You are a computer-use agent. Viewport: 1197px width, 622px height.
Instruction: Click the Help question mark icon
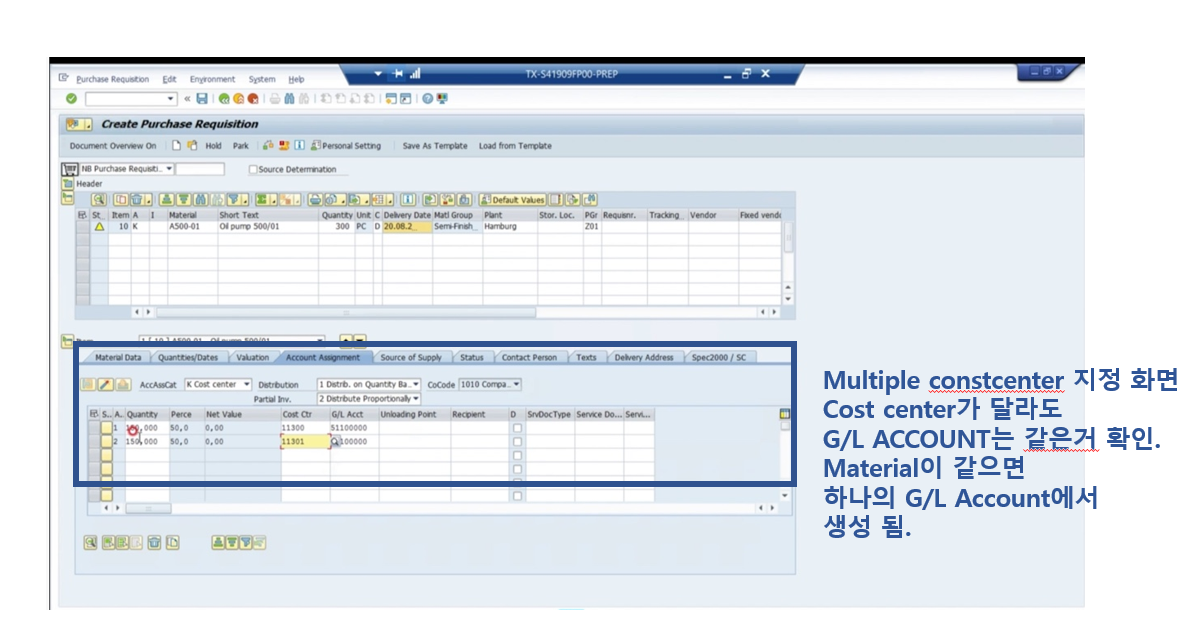428,98
